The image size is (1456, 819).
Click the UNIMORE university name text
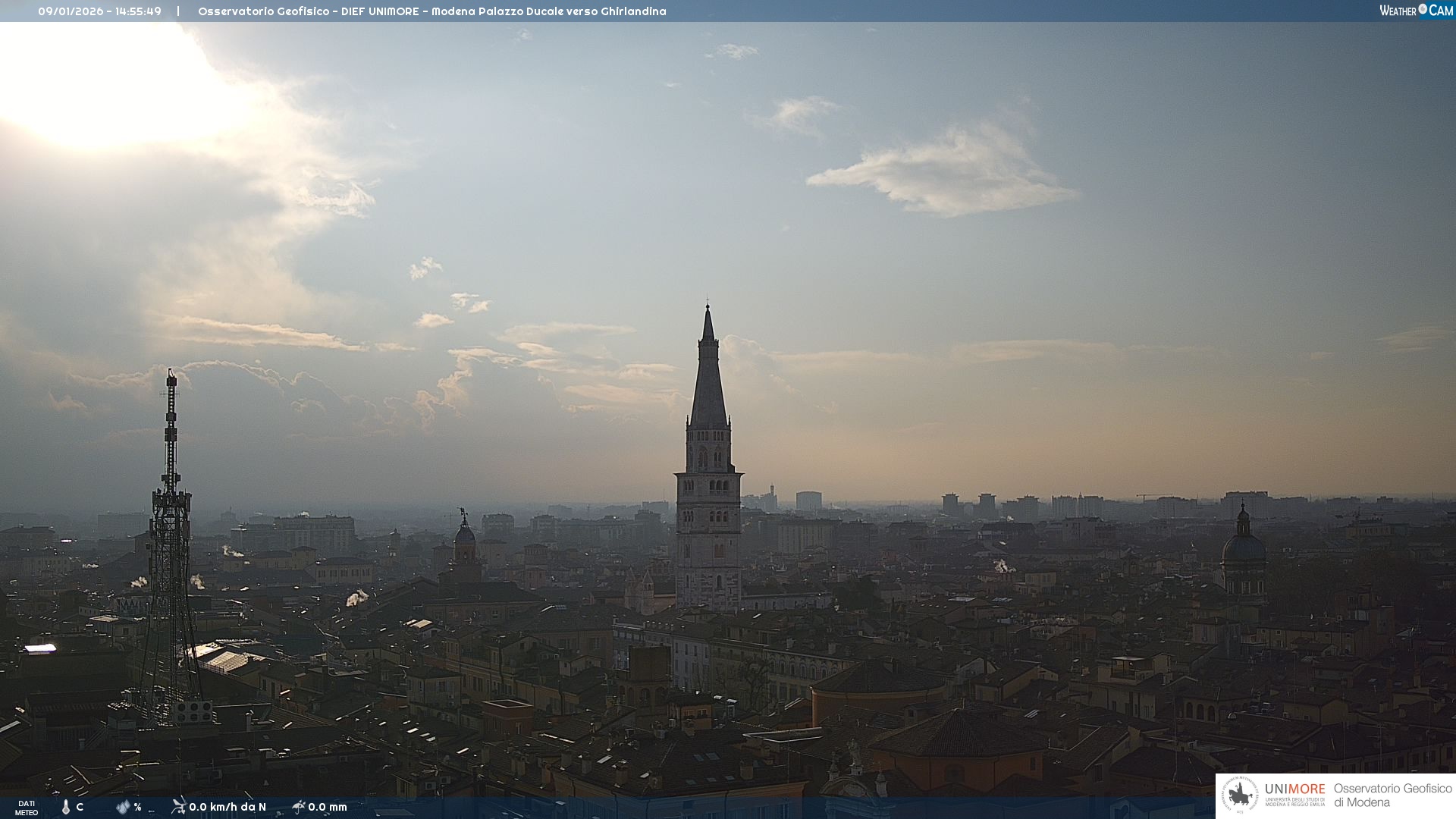[1294, 789]
